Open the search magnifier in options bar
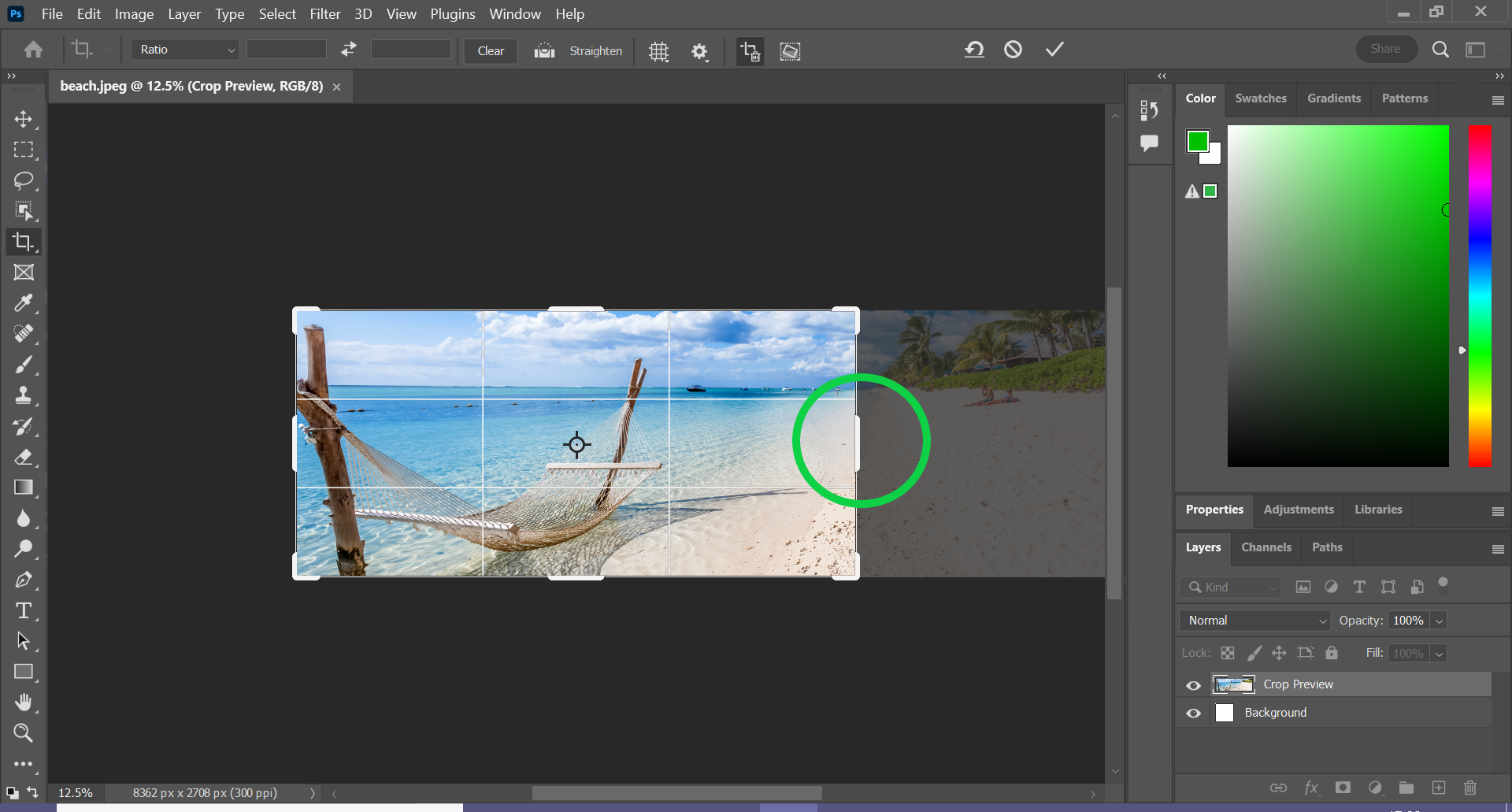This screenshot has width=1512, height=812. pos(1440,50)
